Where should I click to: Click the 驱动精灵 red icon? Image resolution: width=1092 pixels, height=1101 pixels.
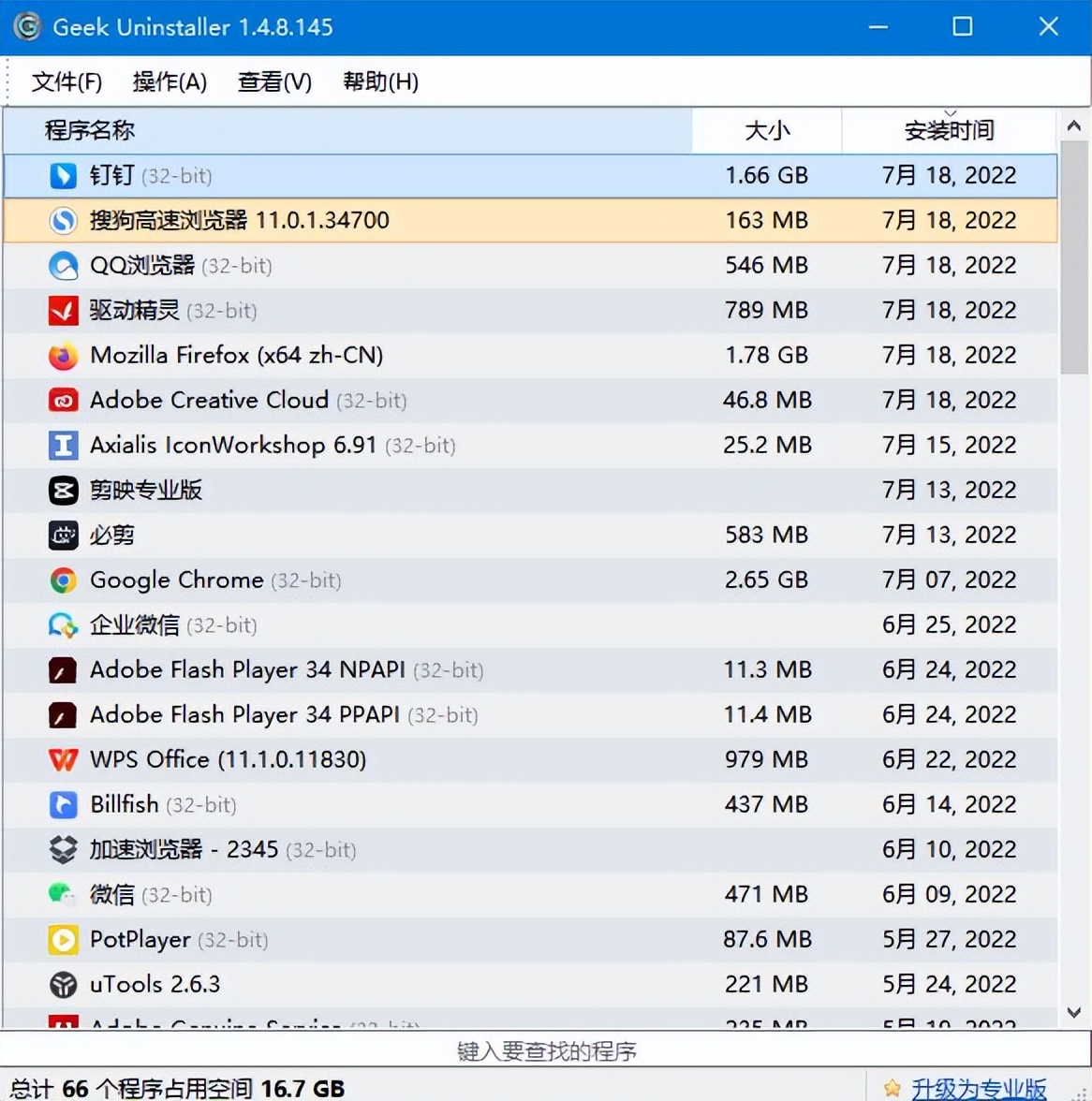[63, 311]
